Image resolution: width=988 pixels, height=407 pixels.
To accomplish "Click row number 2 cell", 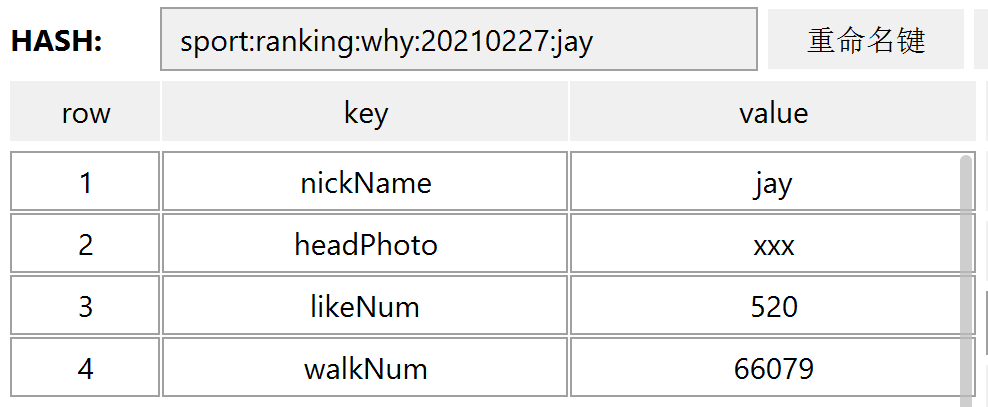I will point(85,243).
